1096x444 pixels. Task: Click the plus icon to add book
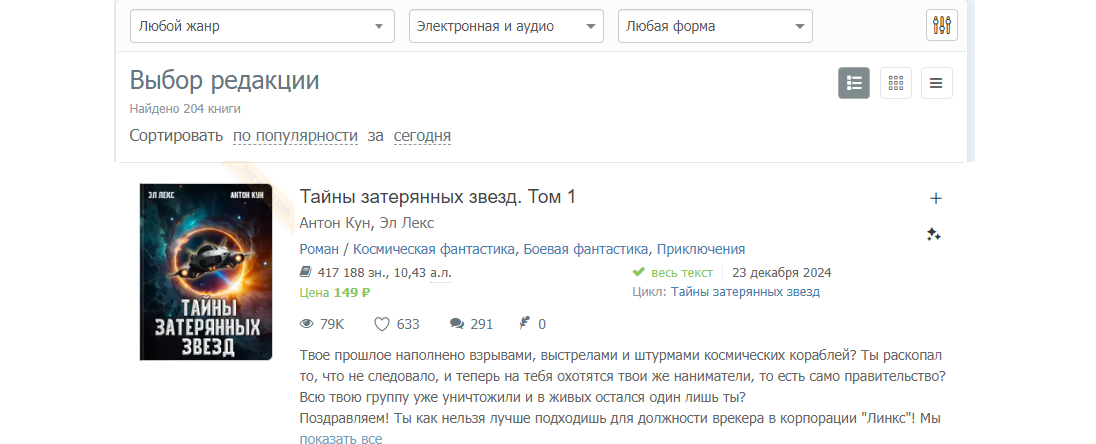tap(936, 198)
